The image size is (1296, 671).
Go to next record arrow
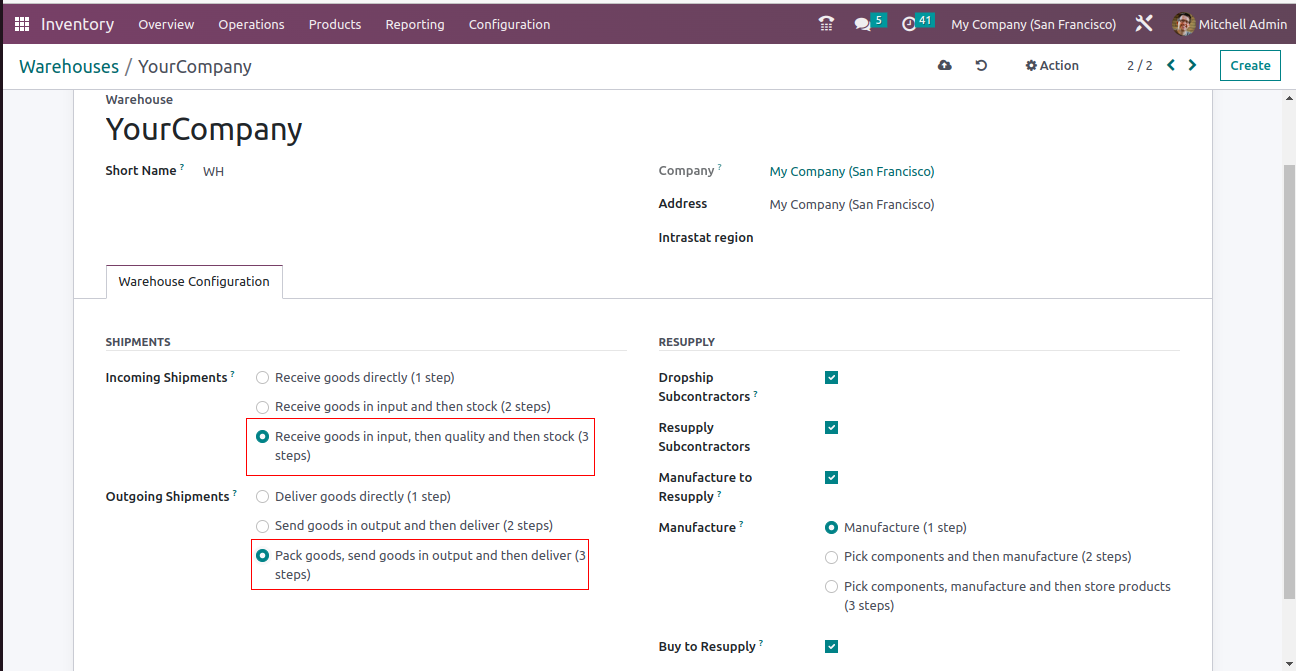click(x=1192, y=66)
